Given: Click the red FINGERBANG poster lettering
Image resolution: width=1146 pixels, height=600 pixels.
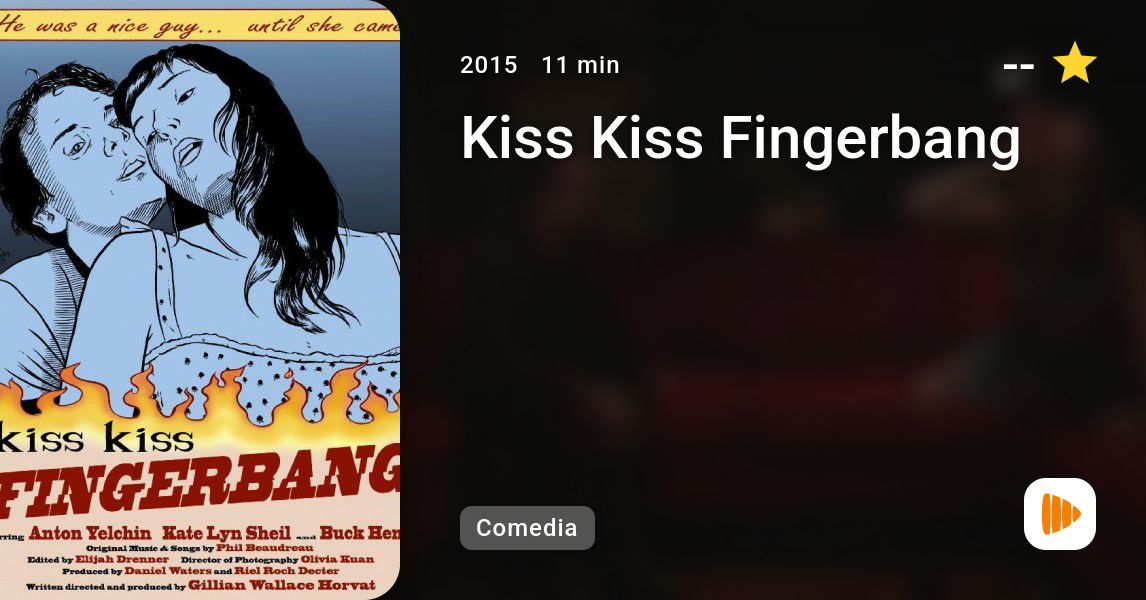Looking at the screenshot, I should (x=200, y=481).
